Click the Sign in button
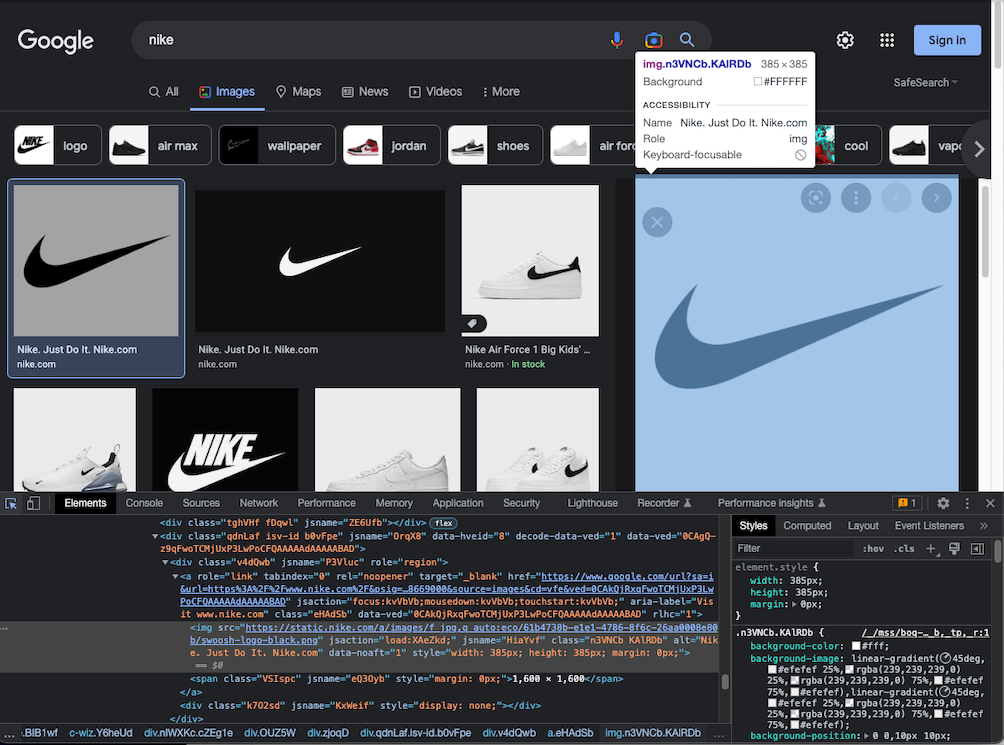The height and width of the screenshot is (745, 1004). [x=947, y=40]
